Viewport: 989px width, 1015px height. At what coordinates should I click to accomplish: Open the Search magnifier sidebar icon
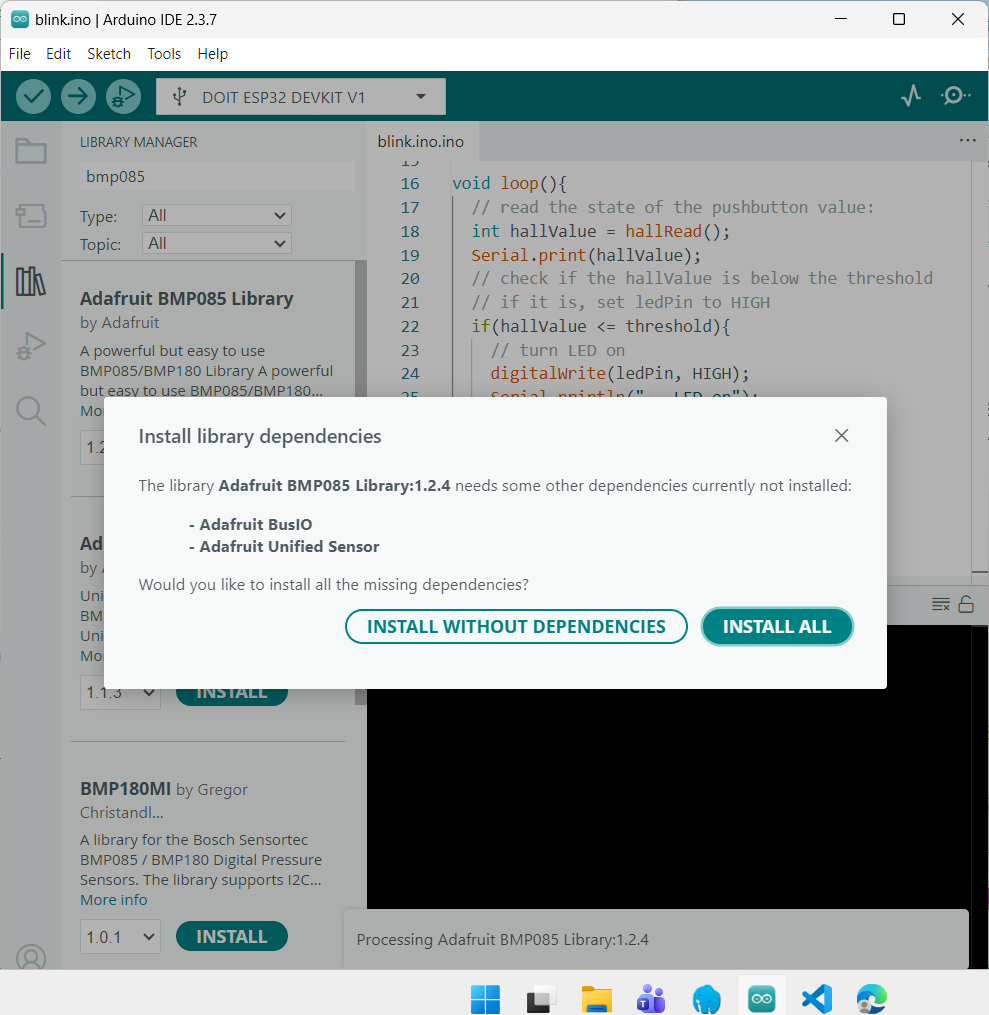point(31,411)
